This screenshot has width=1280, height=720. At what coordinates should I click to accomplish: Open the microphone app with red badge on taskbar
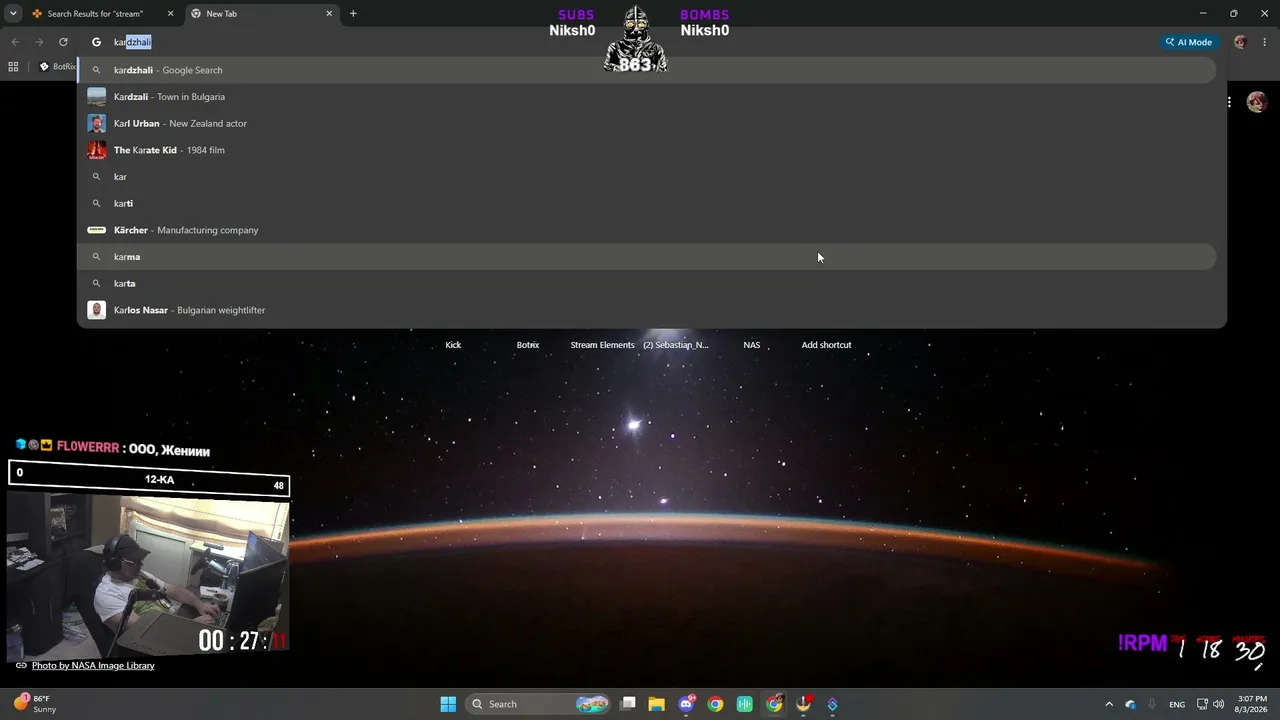(803, 704)
